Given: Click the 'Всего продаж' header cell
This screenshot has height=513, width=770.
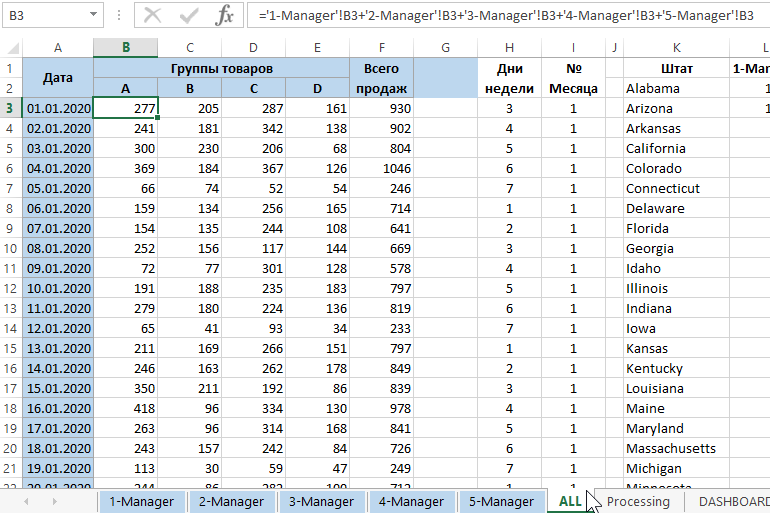Looking at the screenshot, I should point(381,78).
